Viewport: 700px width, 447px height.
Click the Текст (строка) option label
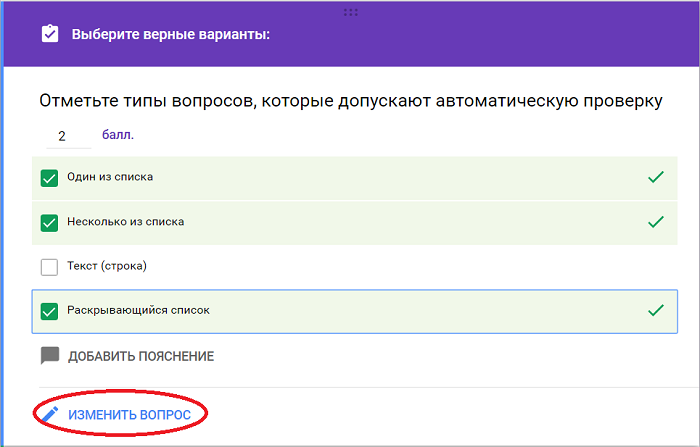tap(107, 266)
